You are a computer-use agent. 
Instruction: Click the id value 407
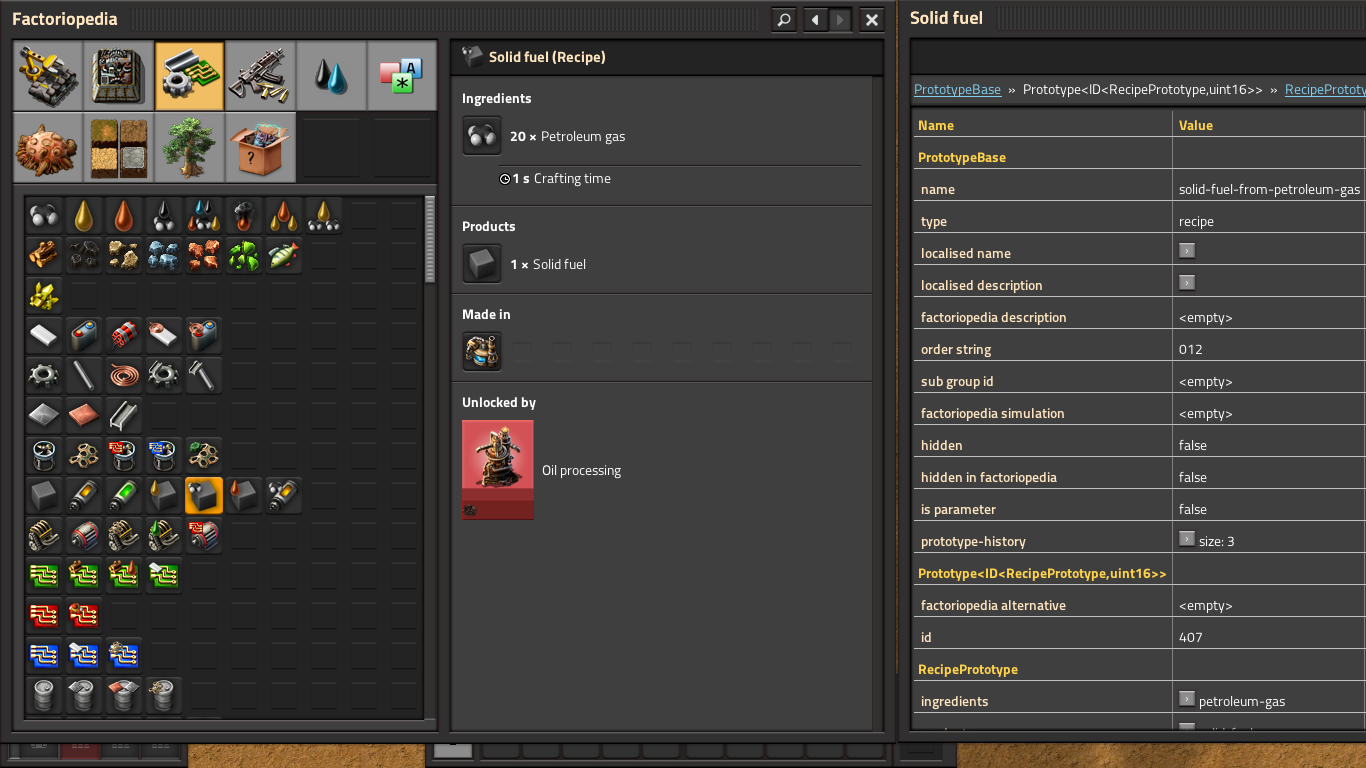[1190, 638]
